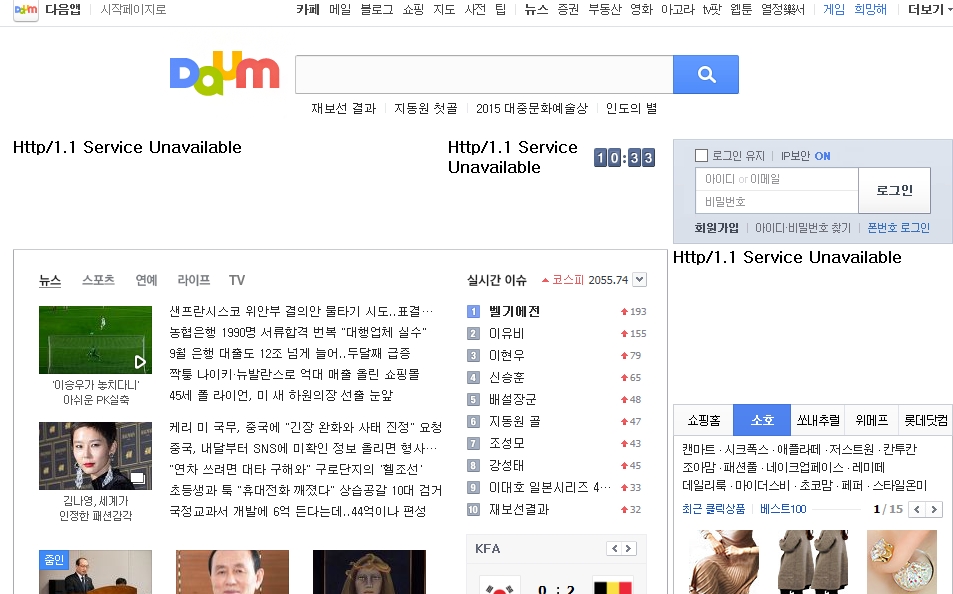
Task: Open 회원가입 link
Action: pyautogui.click(x=717, y=228)
